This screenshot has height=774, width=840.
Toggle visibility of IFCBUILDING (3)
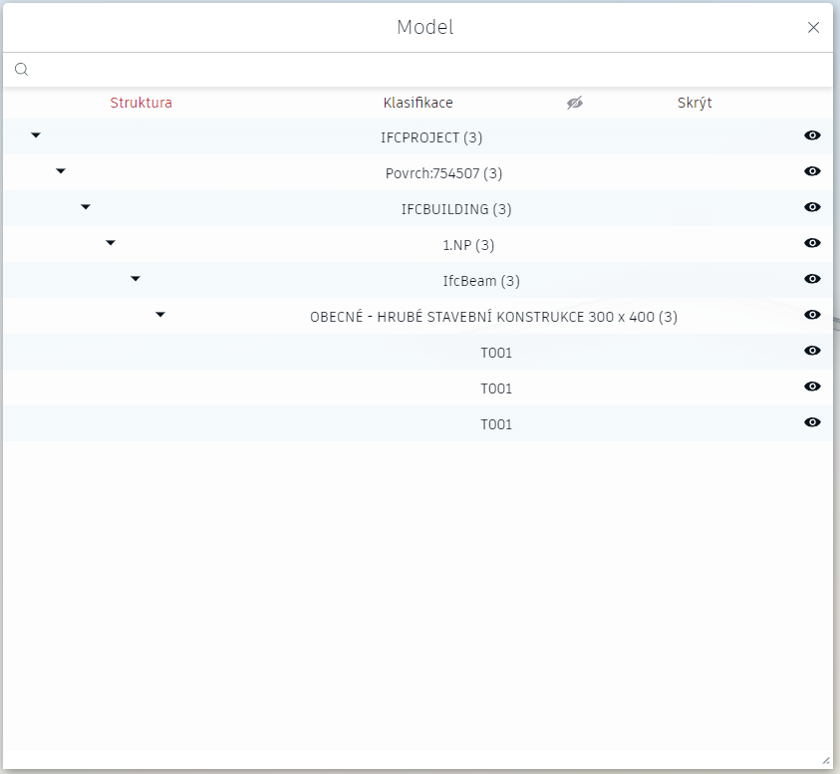(812, 208)
